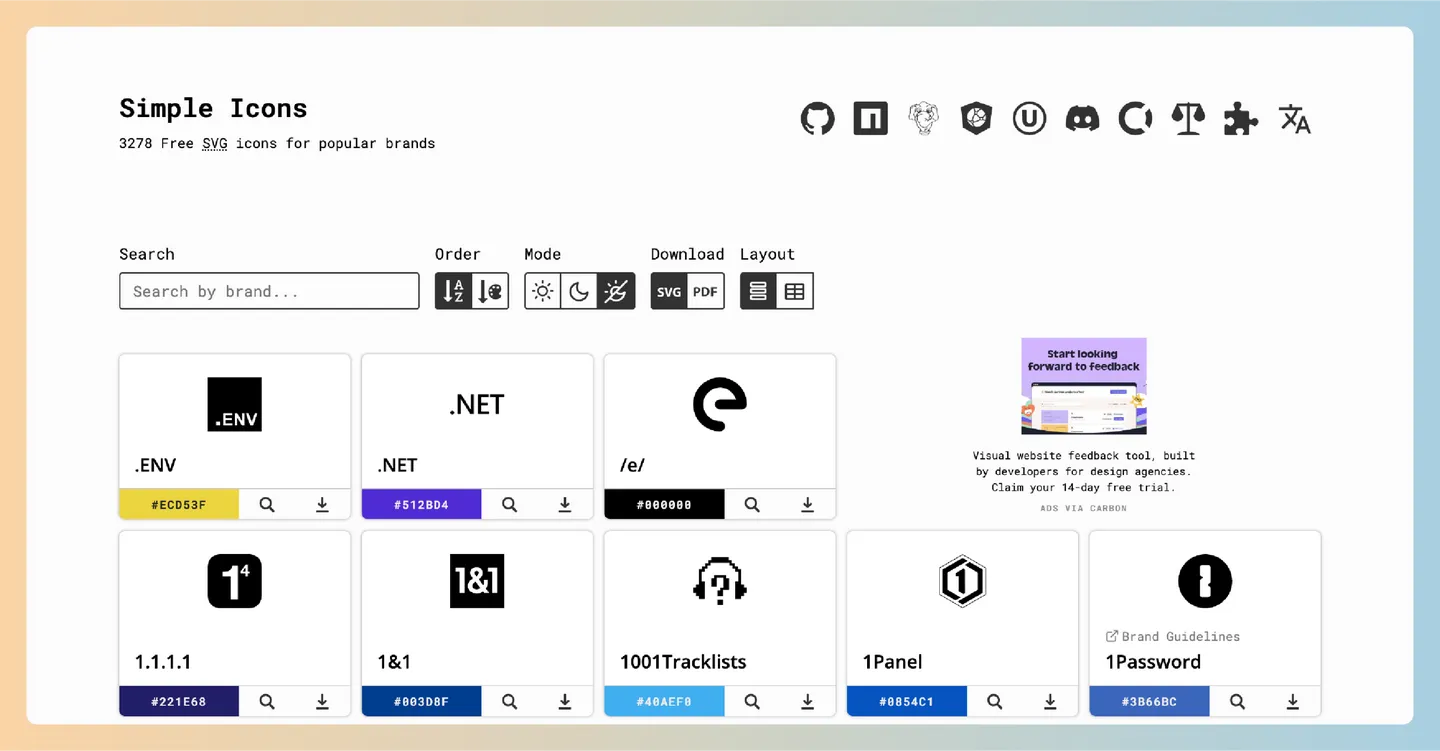Preview the .NET icon with magnifier
Screen dimensions: 1440x751
[509, 505]
